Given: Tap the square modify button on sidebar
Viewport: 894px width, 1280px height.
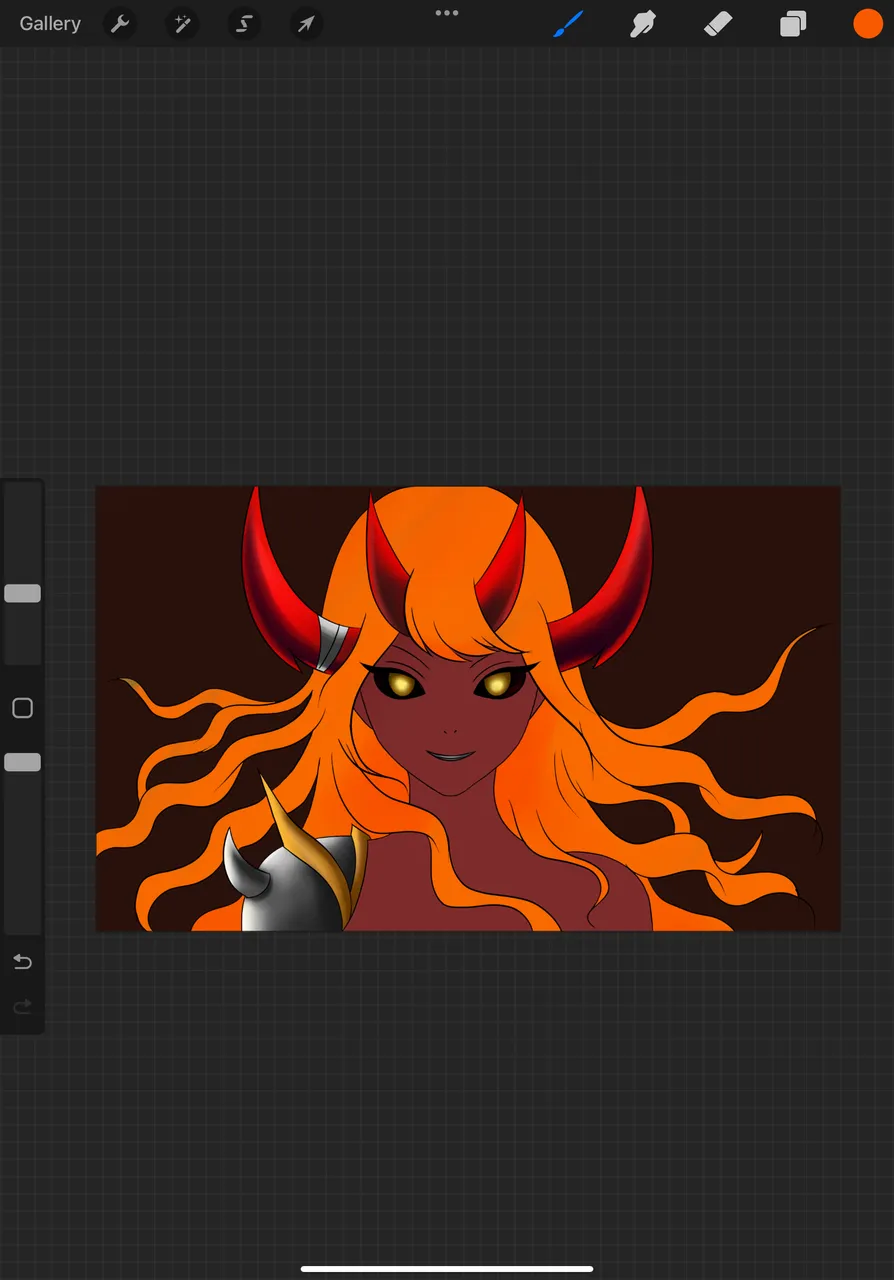Looking at the screenshot, I should pos(22,708).
